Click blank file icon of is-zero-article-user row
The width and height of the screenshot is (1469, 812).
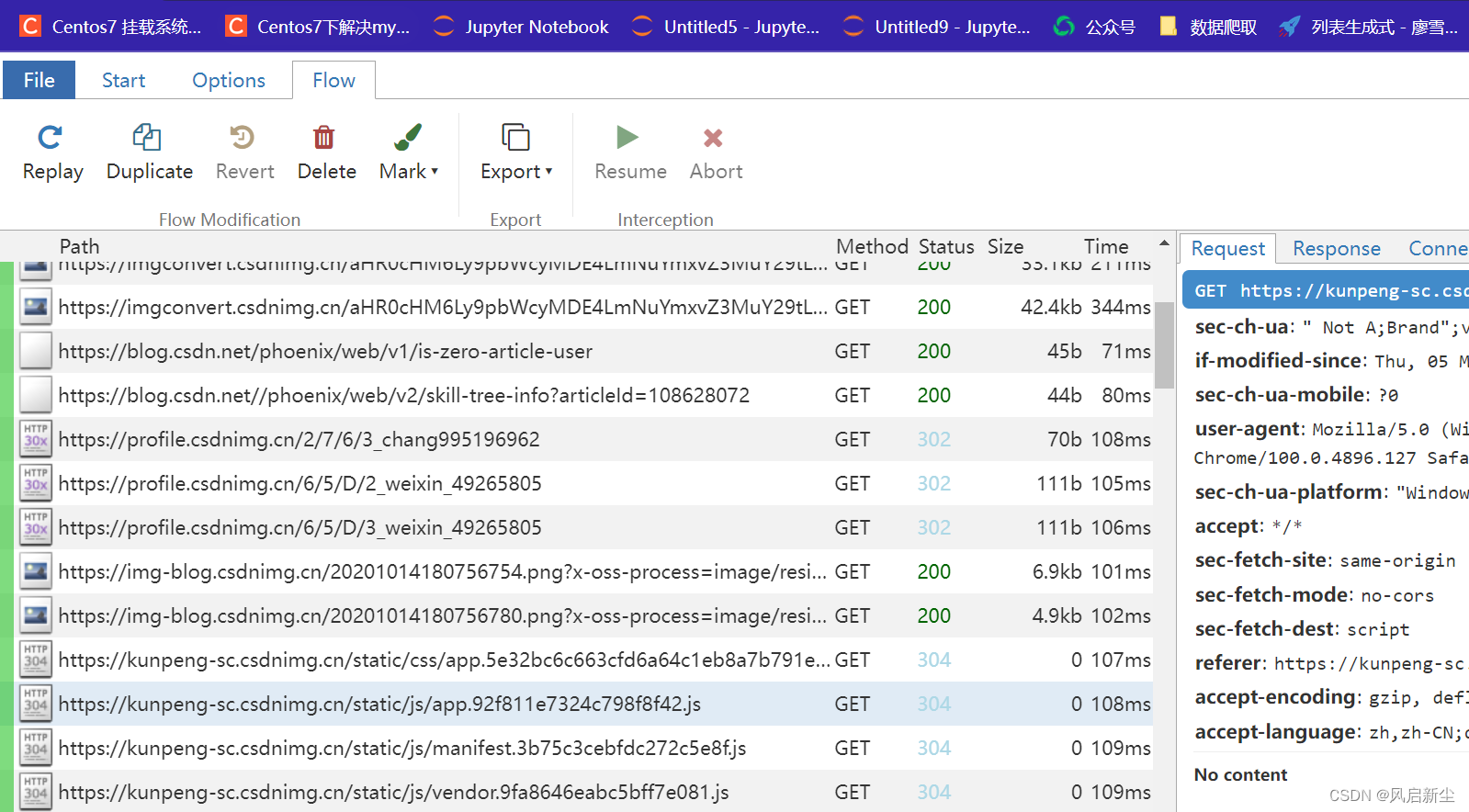[x=36, y=350]
